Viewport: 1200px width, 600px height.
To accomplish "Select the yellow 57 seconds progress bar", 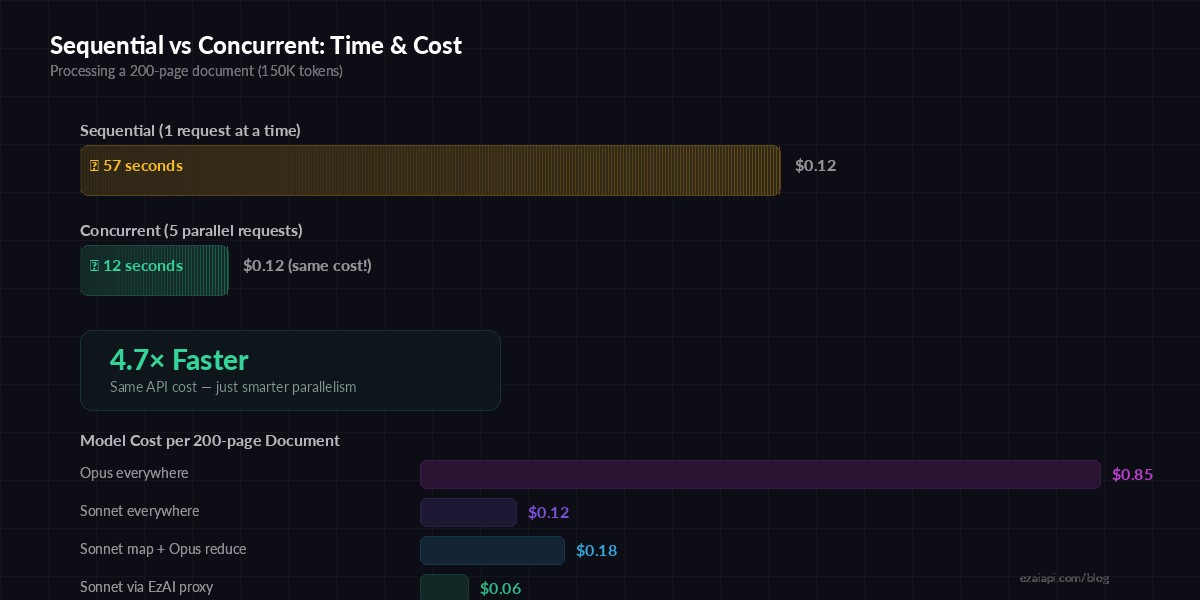I will click(430, 170).
